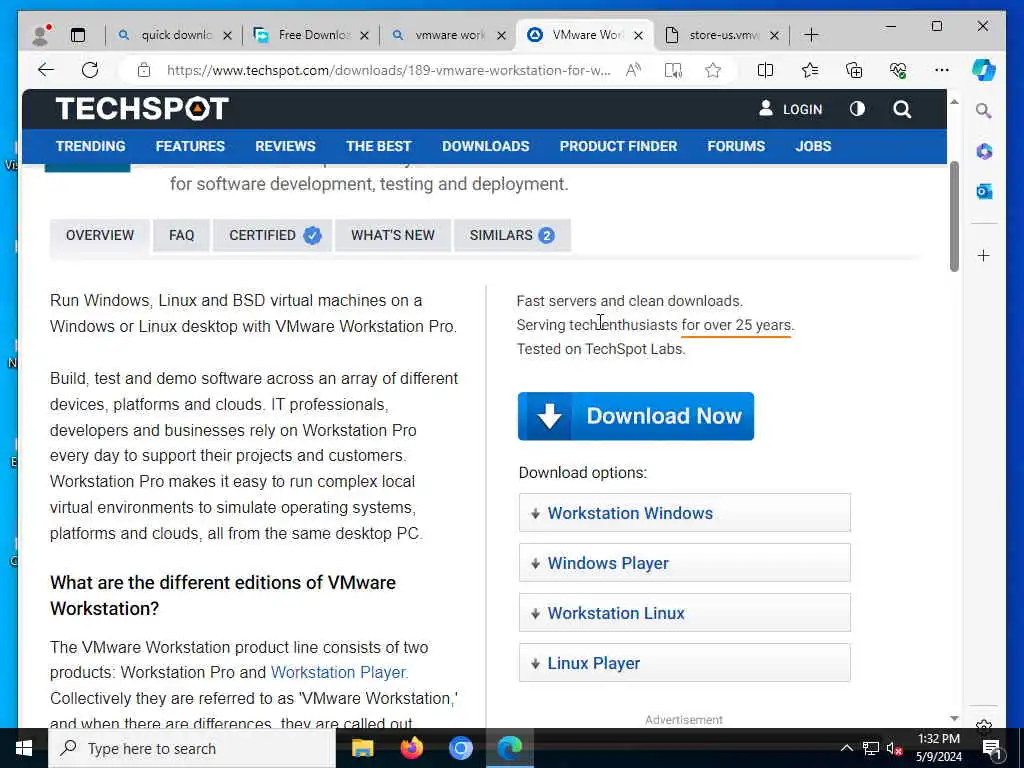Select the CERTIFIED tab
The height and width of the screenshot is (768, 1024).
tap(273, 235)
